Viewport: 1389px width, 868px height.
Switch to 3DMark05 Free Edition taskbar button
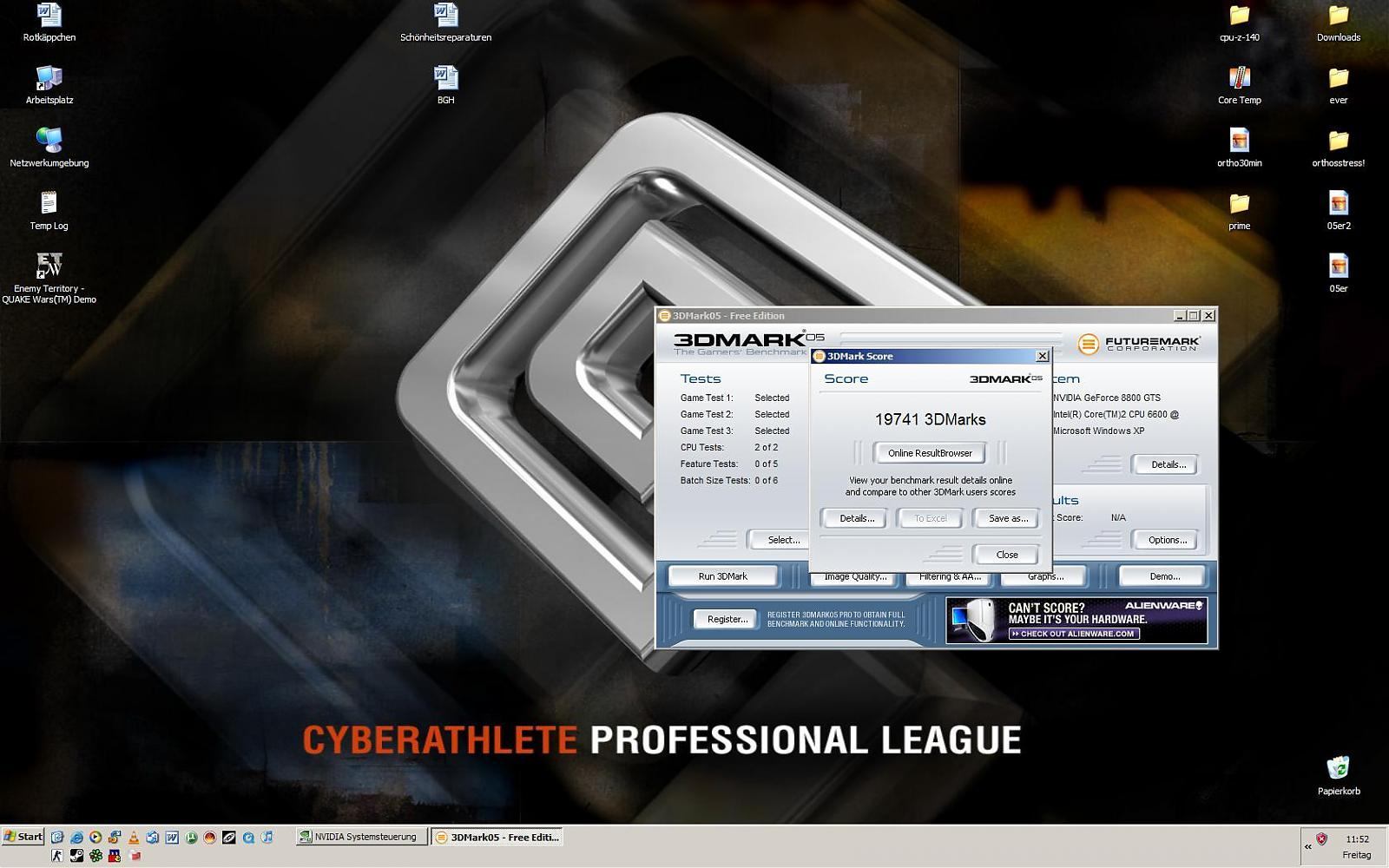click(497, 837)
